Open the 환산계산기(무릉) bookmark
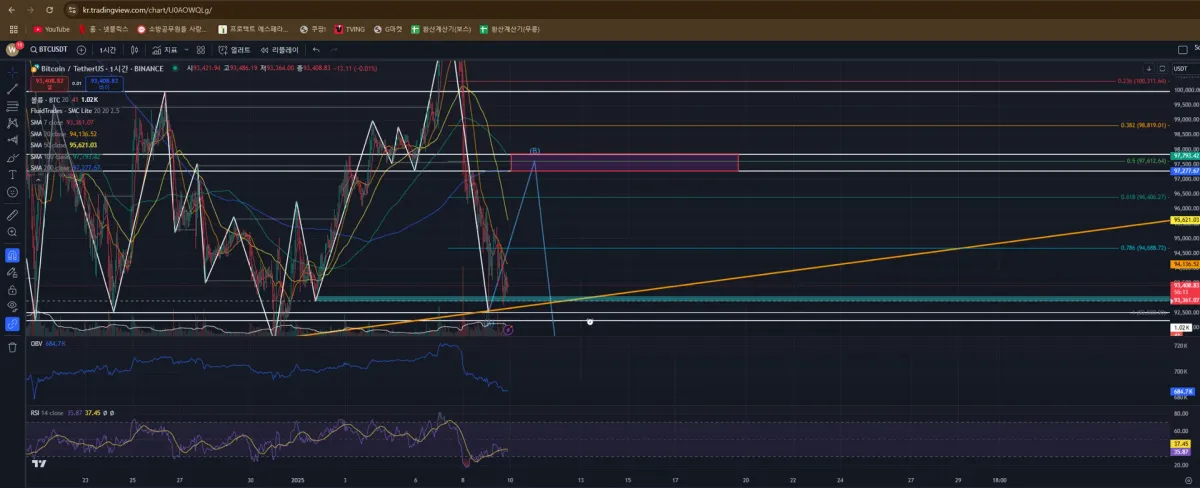Image resolution: width=1200 pixels, height=488 pixels. coord(510,29)
